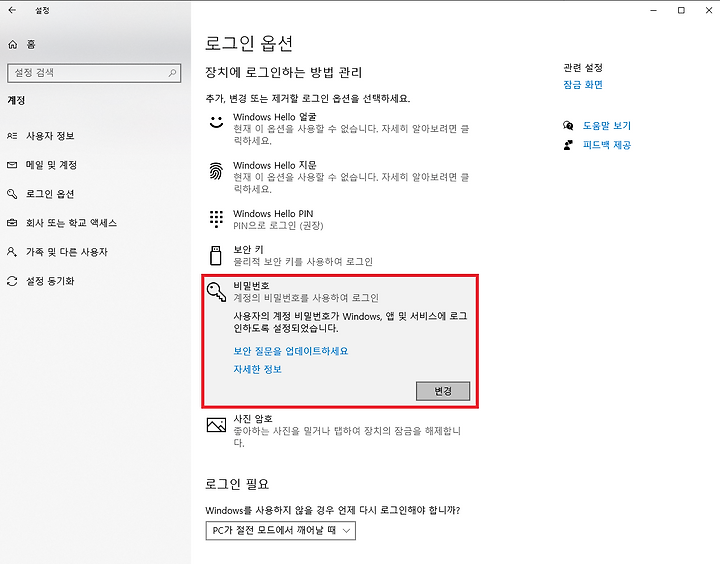Click the home icon in the sidebar
This screenshot has height=564, width=720.
pos(13,45)
